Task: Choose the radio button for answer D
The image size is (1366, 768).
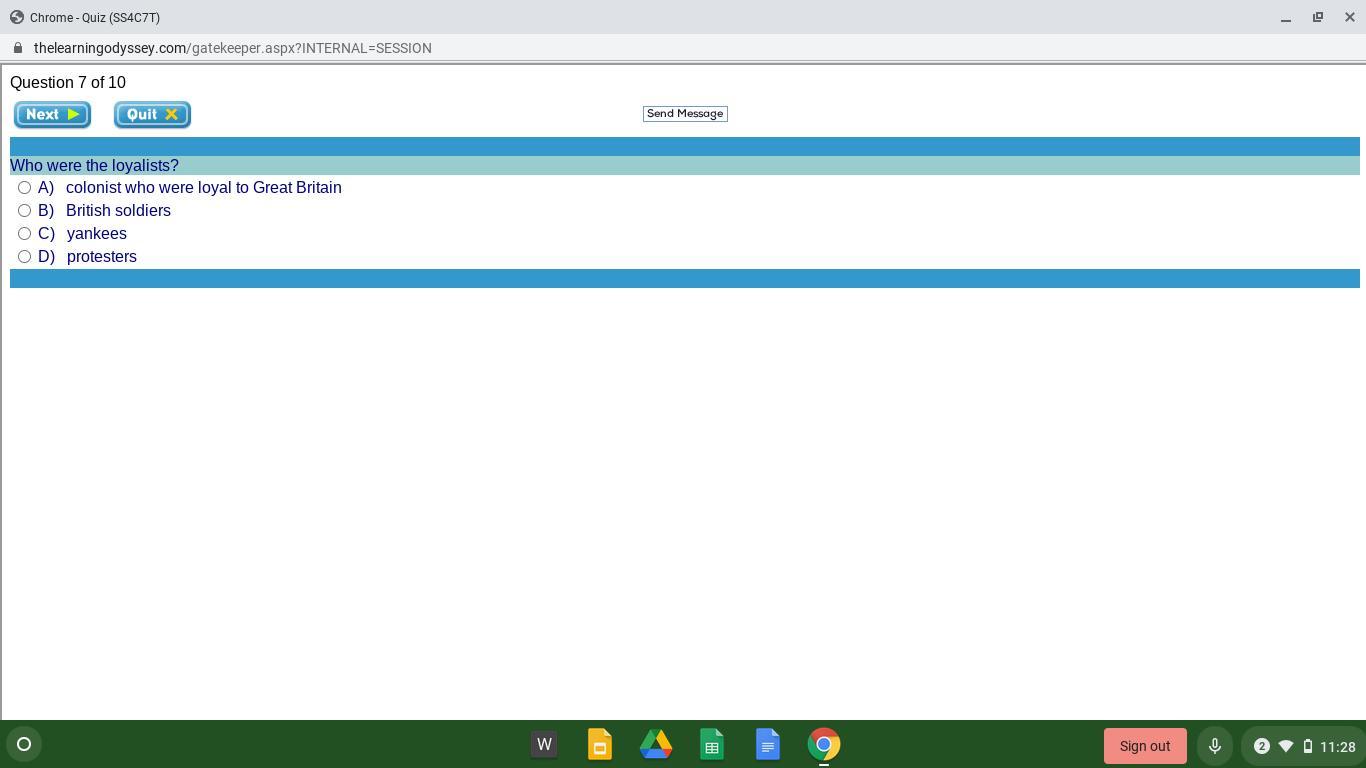Action: 25,256
